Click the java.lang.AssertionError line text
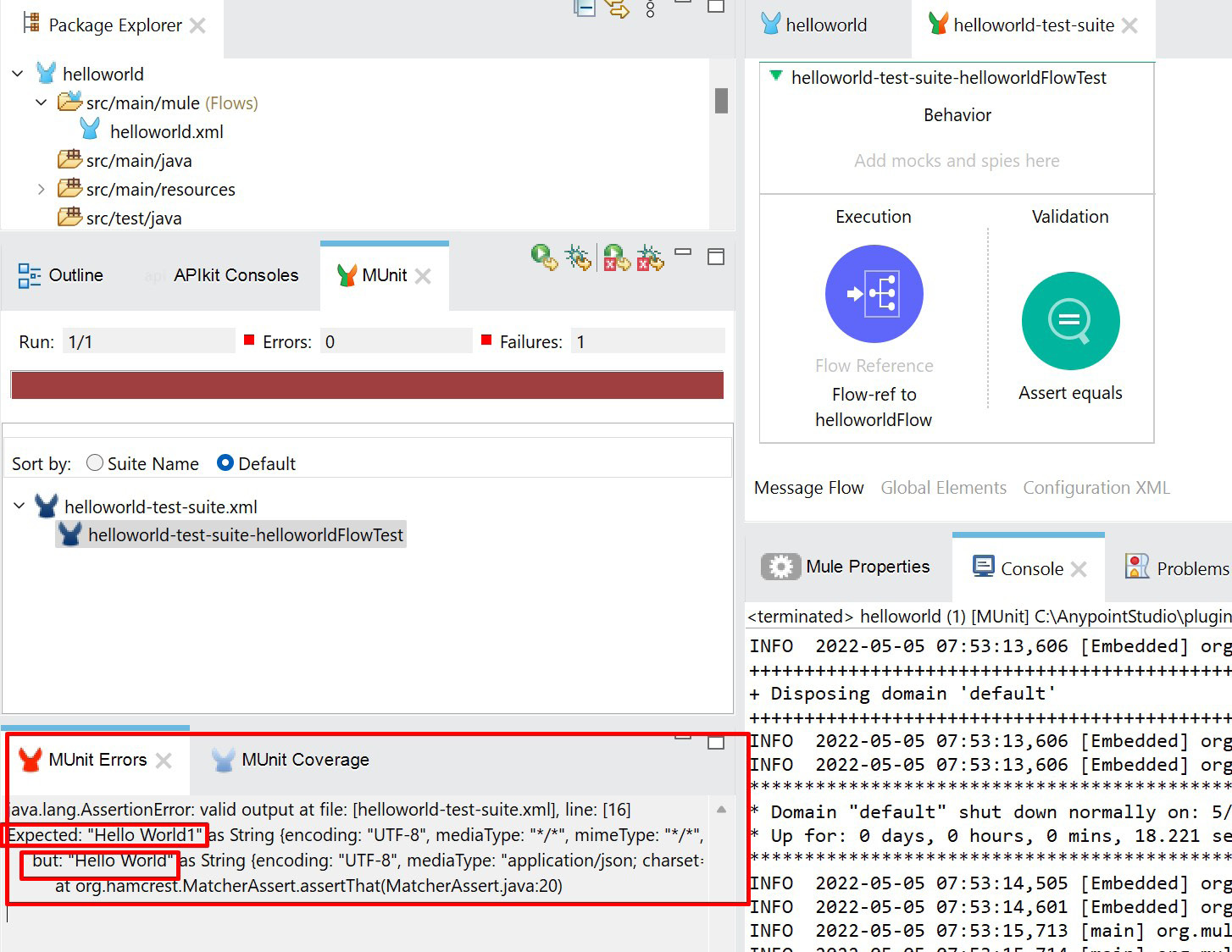The image size is (1232, 952). (x=319, y=810)
